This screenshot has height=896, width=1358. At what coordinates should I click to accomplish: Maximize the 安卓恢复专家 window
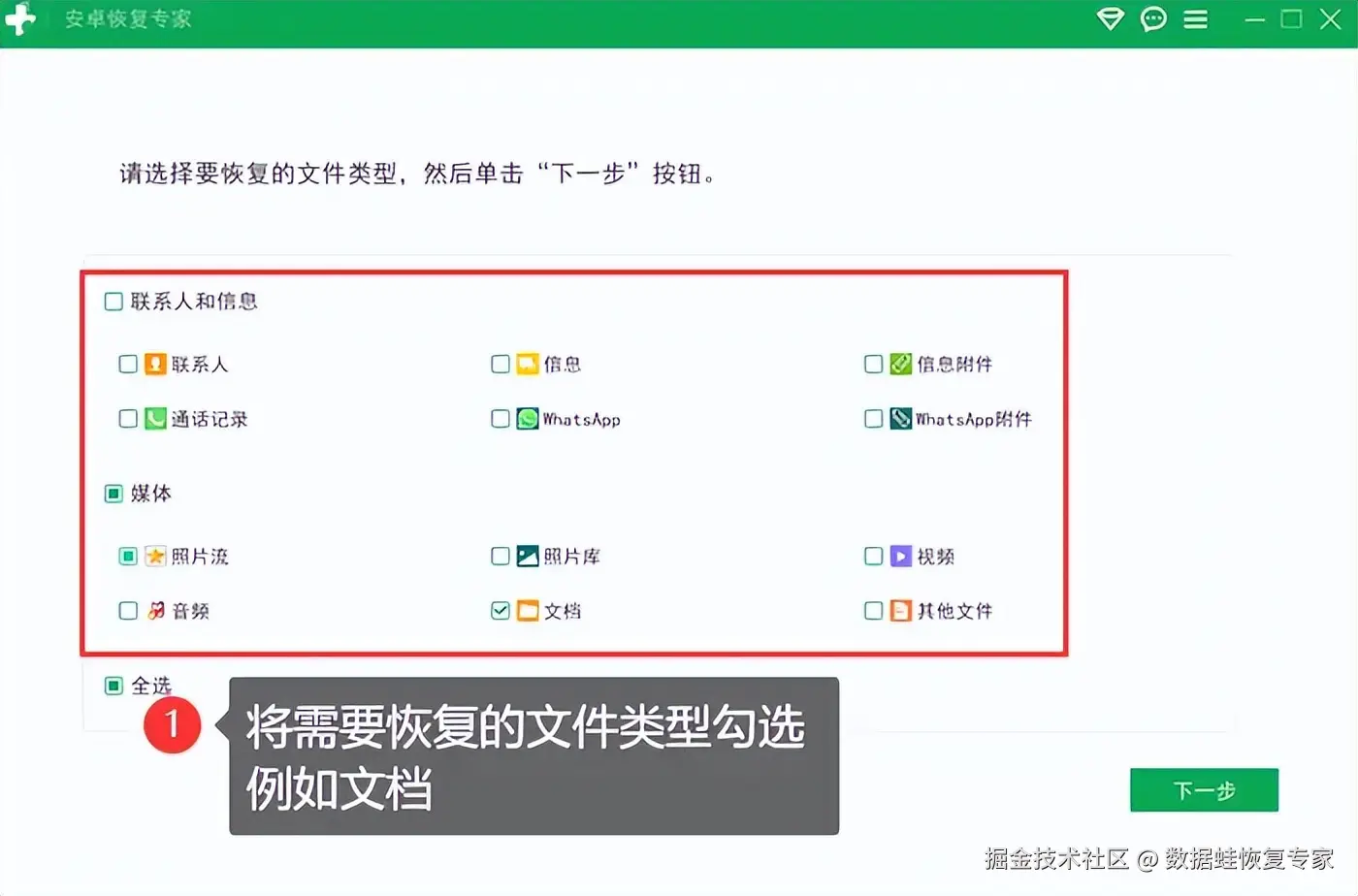coord(1292,19)
